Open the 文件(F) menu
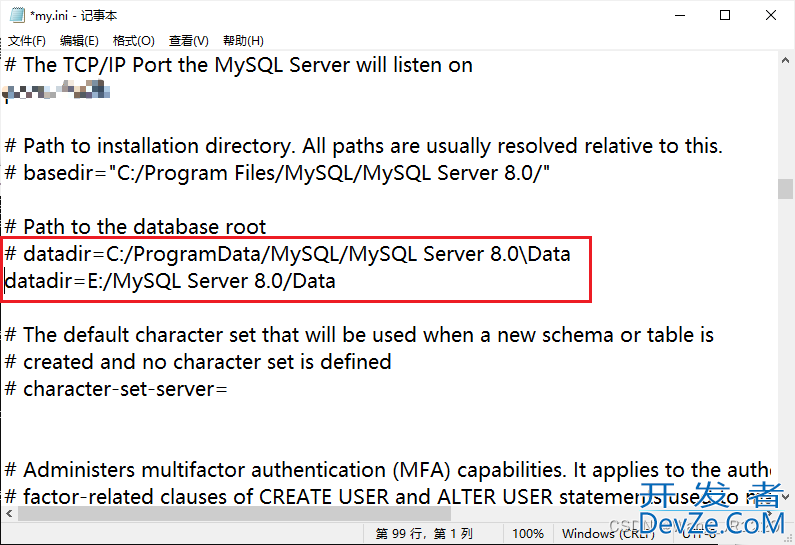This screenshot has height=545, width=795. pos(27,41)
